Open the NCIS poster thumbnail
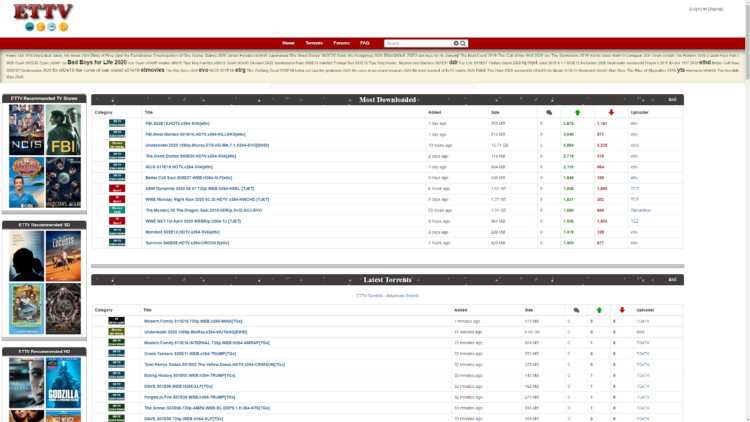 [x=26, y=130]
